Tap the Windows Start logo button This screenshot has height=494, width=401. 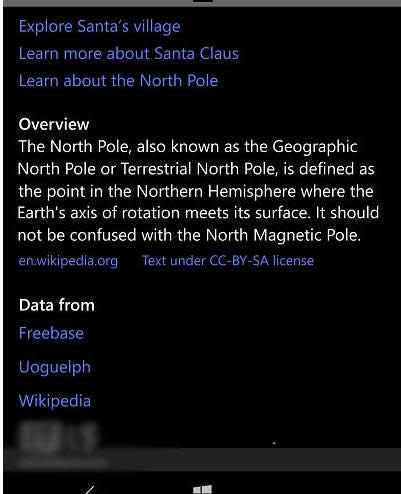[202, 490]
